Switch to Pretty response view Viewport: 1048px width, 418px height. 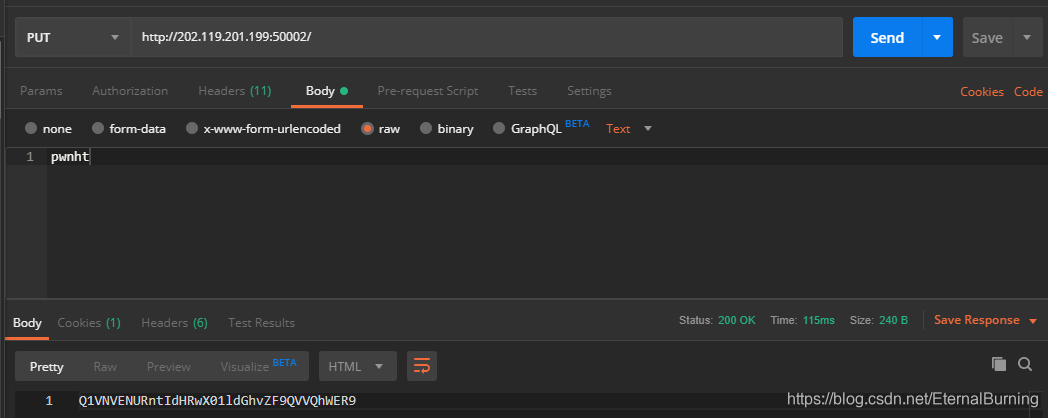click(47, 367)
